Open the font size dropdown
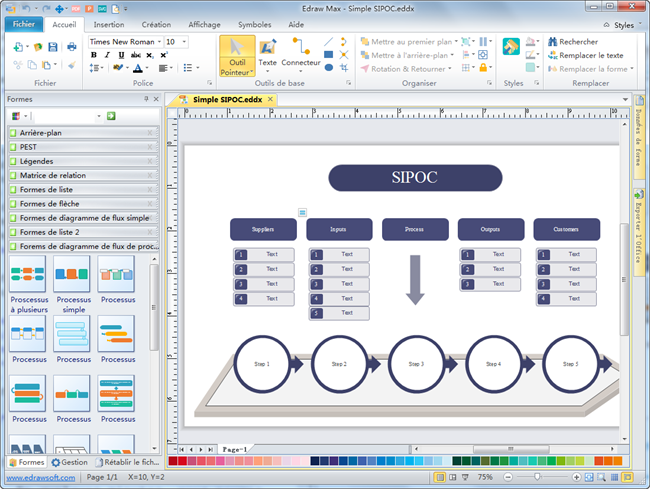The width and height of the screenshot is (650, 489). [x=184, y=42]
